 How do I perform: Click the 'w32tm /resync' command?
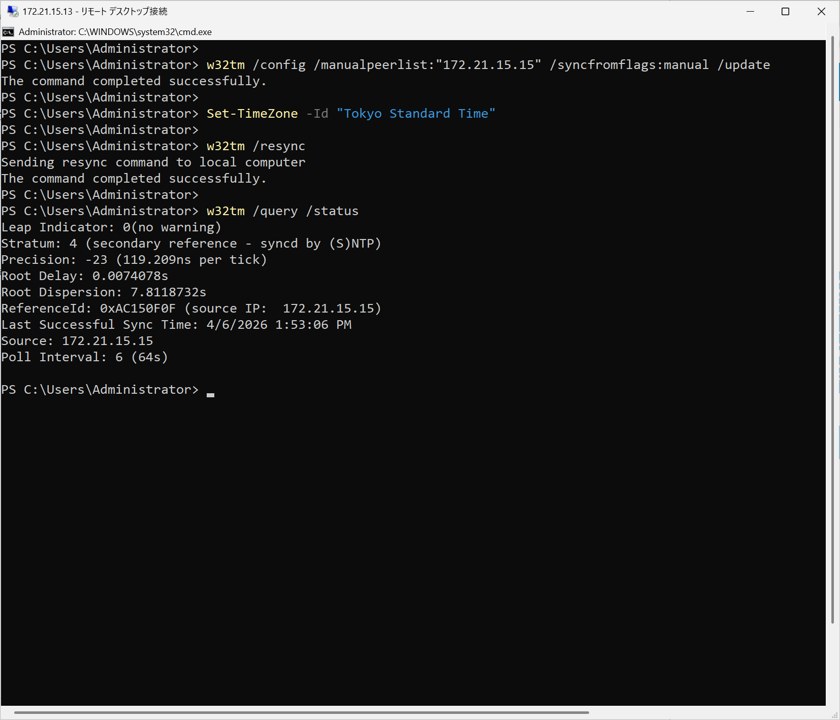[256, 146]
